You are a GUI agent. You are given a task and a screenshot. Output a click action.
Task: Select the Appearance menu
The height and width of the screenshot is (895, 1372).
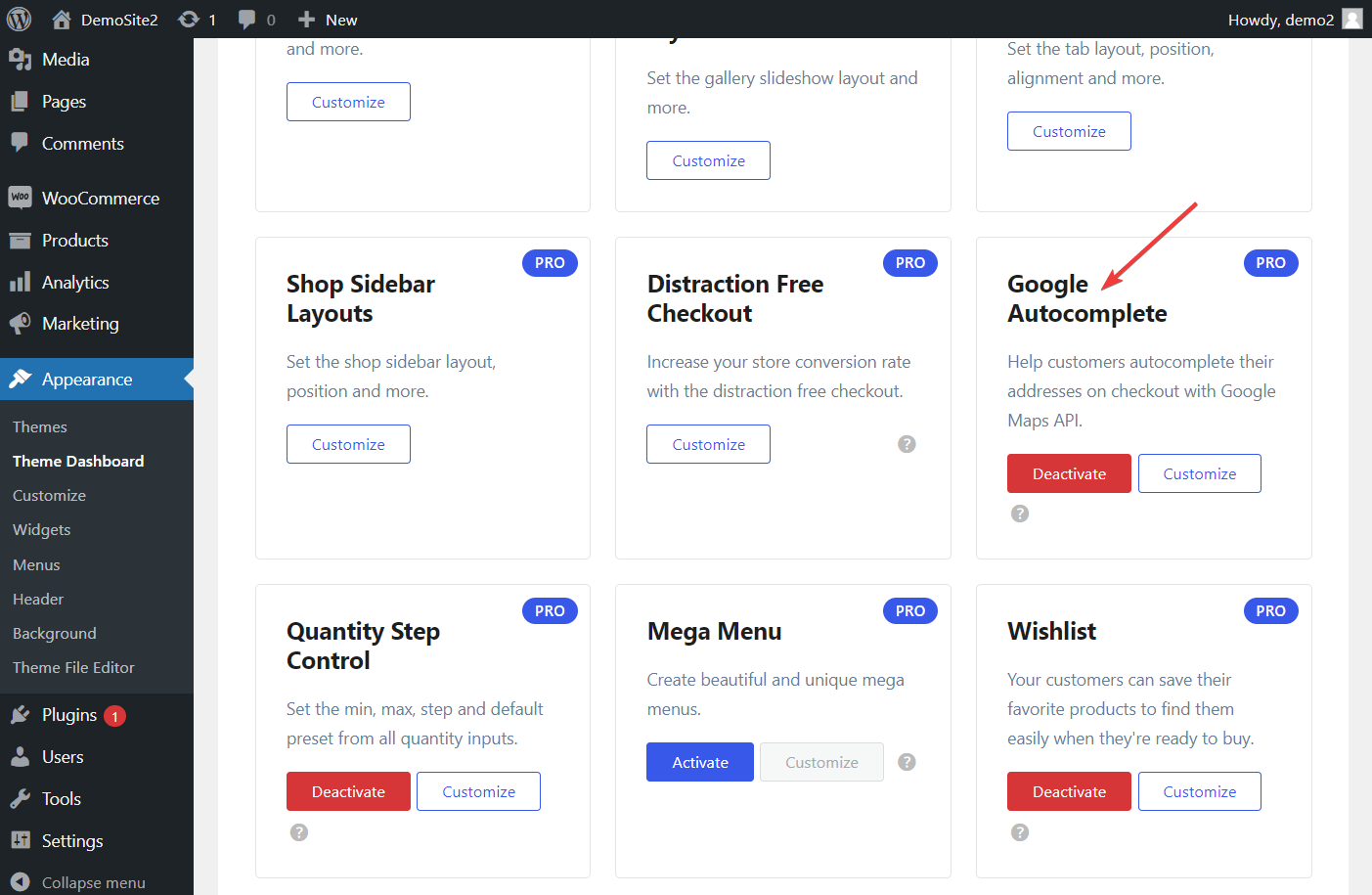pyautogui.click(x=97, y=380)
